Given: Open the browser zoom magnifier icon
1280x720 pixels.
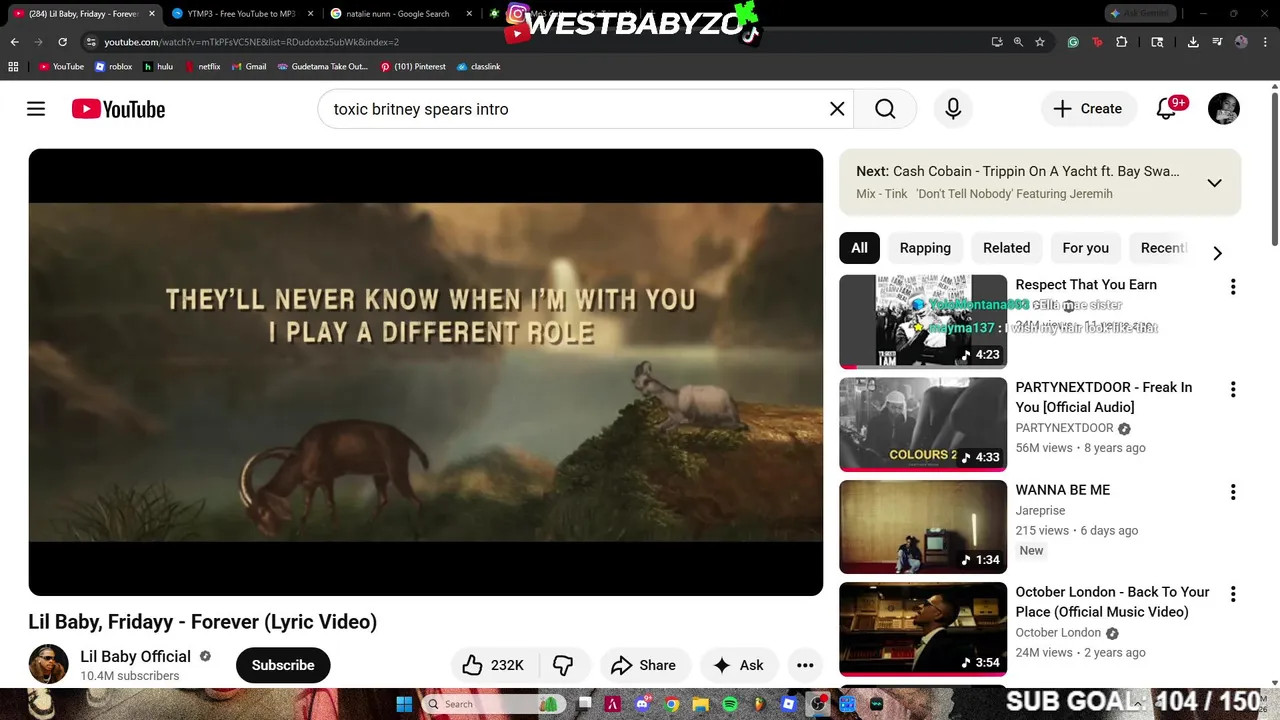Looking at the screenshot, I should pos(1018,42).
